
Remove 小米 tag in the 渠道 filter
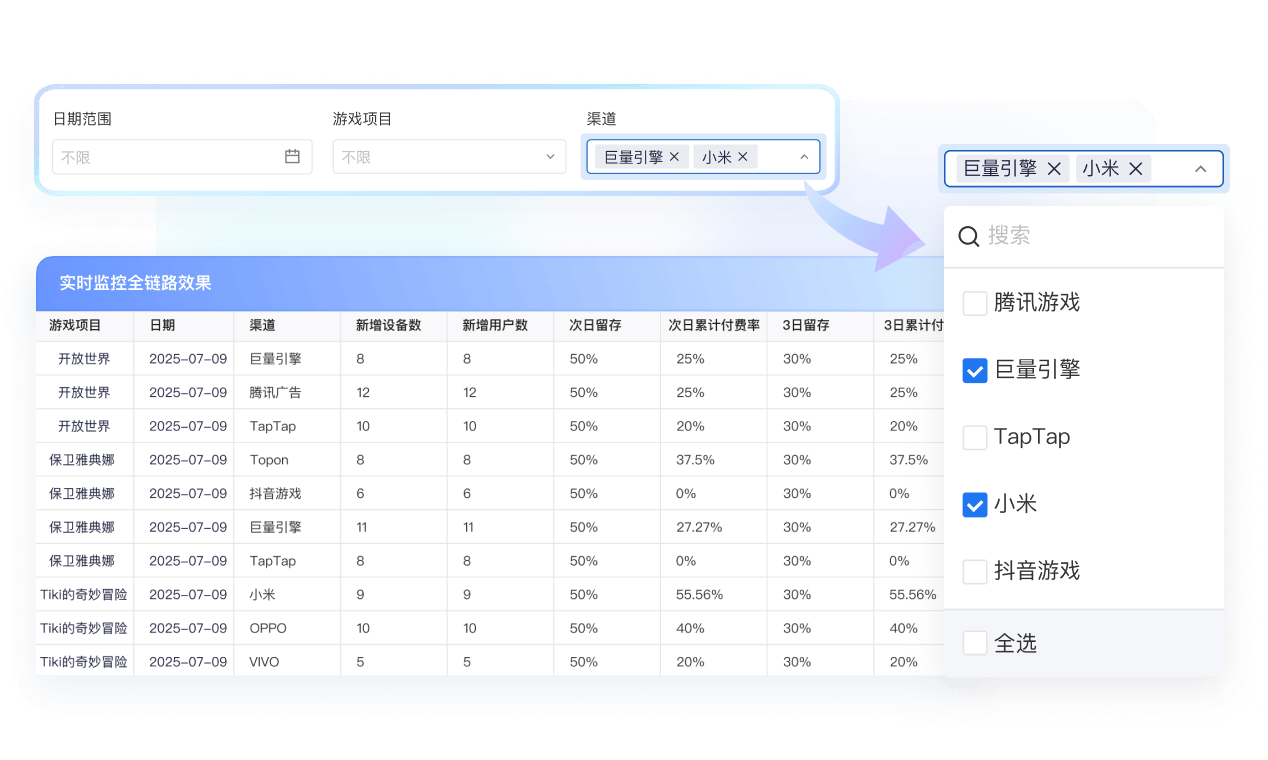[743, 157]
